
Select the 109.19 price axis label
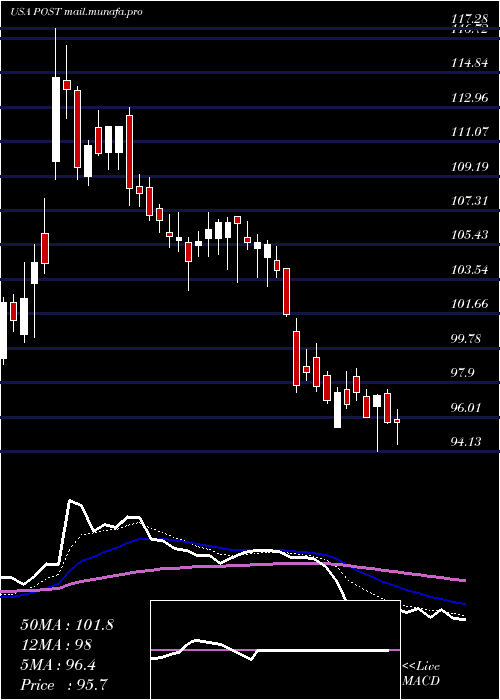point(469,167)
